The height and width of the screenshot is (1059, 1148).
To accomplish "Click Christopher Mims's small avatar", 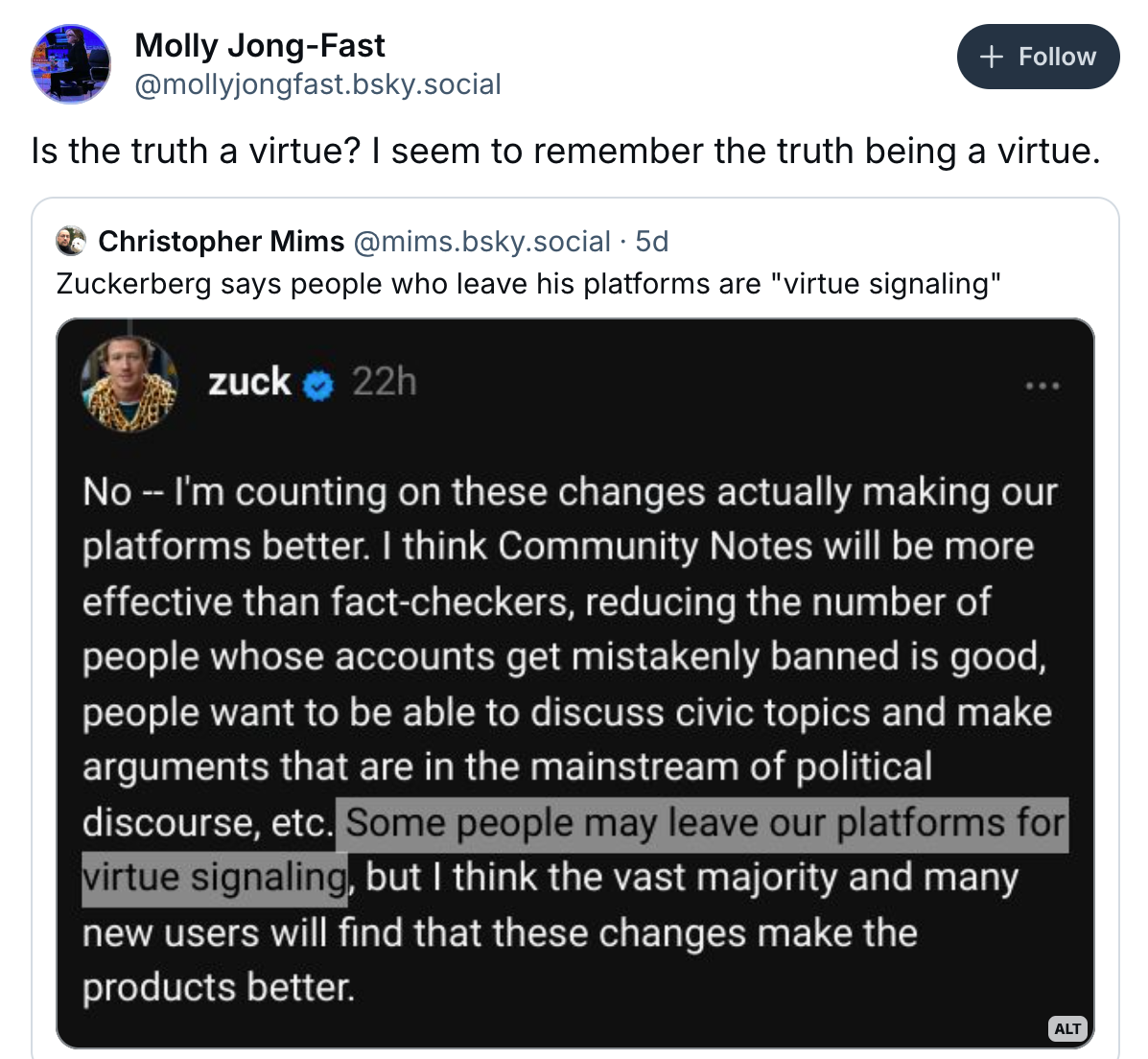I will click(x=71, y=241).
